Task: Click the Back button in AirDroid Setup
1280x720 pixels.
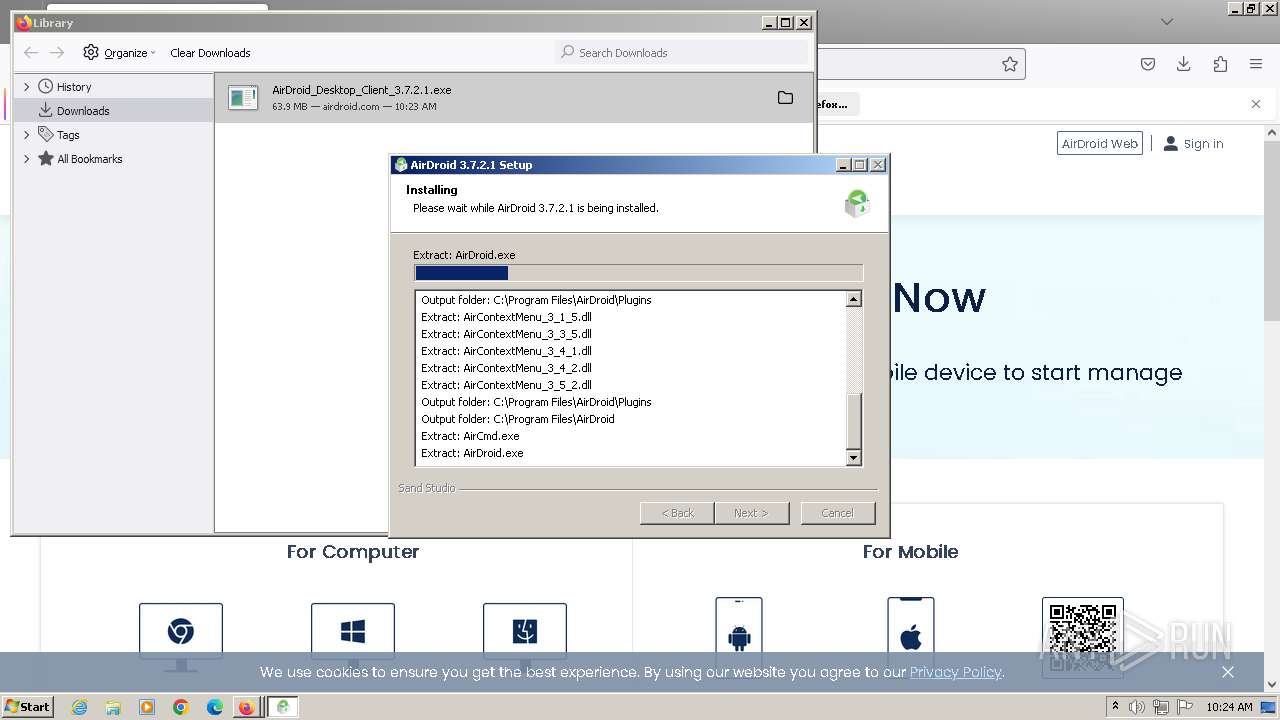Action: click(x=677, y=513)
